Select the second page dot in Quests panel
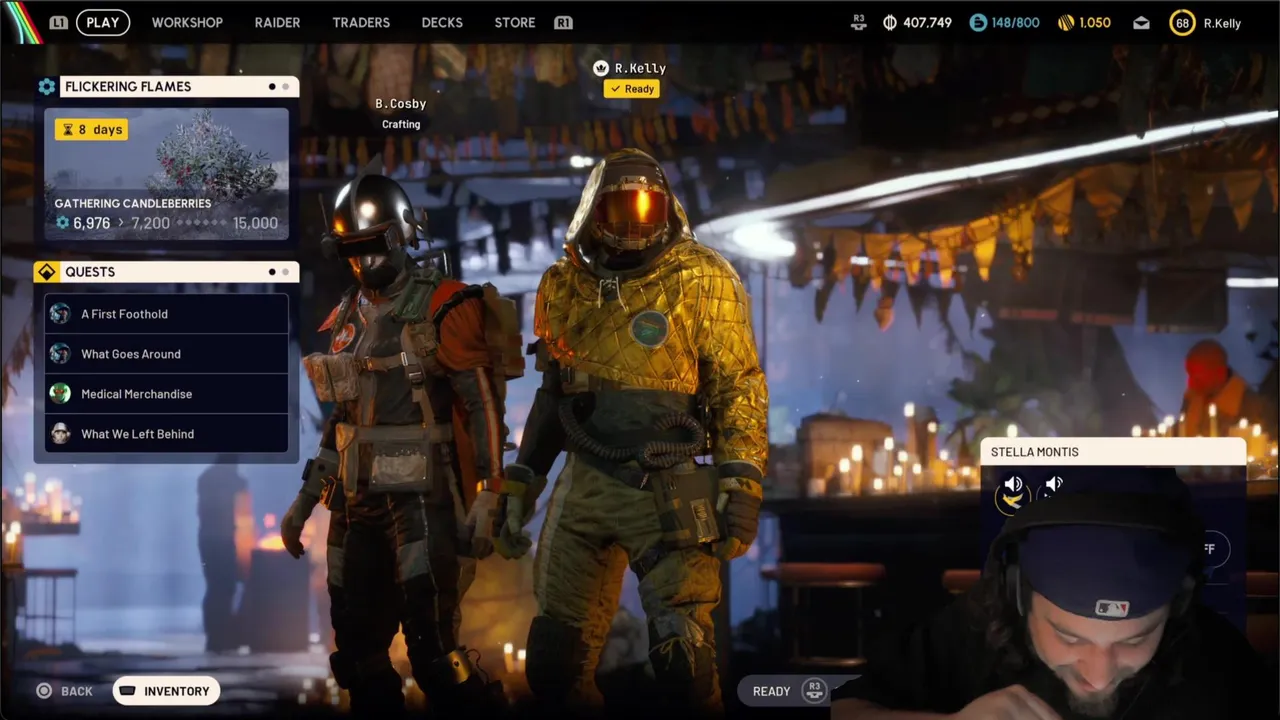1280x720 pixels. tap(285, 272)
